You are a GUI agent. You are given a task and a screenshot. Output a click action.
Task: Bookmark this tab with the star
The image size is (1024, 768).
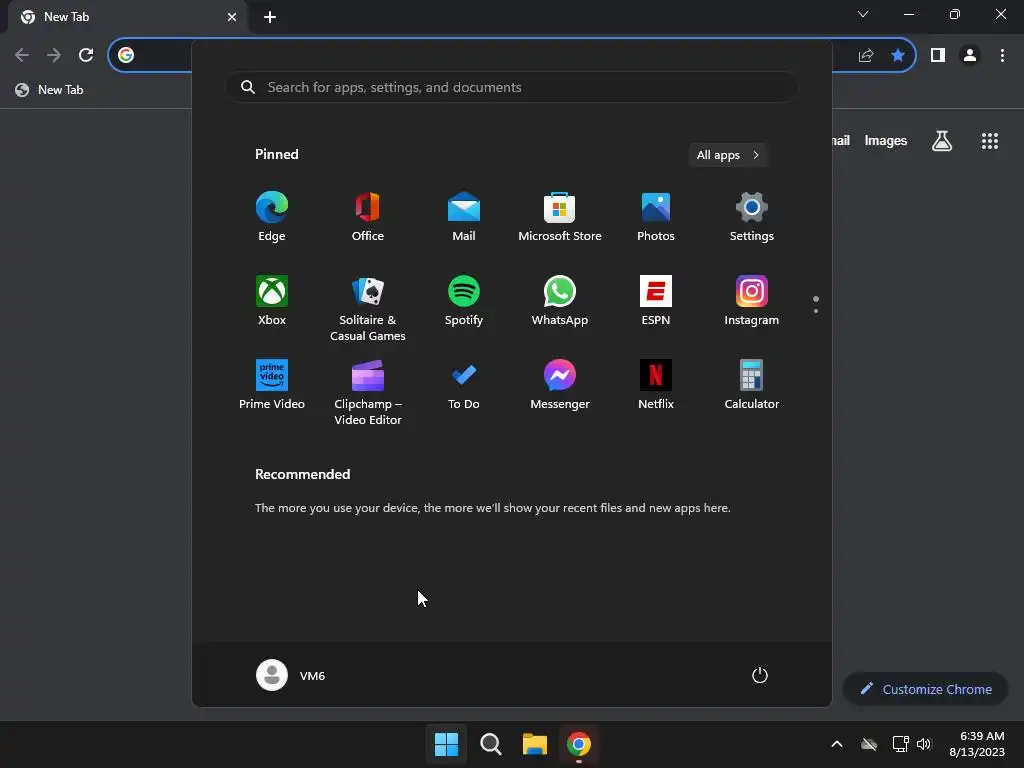(898, 55)
